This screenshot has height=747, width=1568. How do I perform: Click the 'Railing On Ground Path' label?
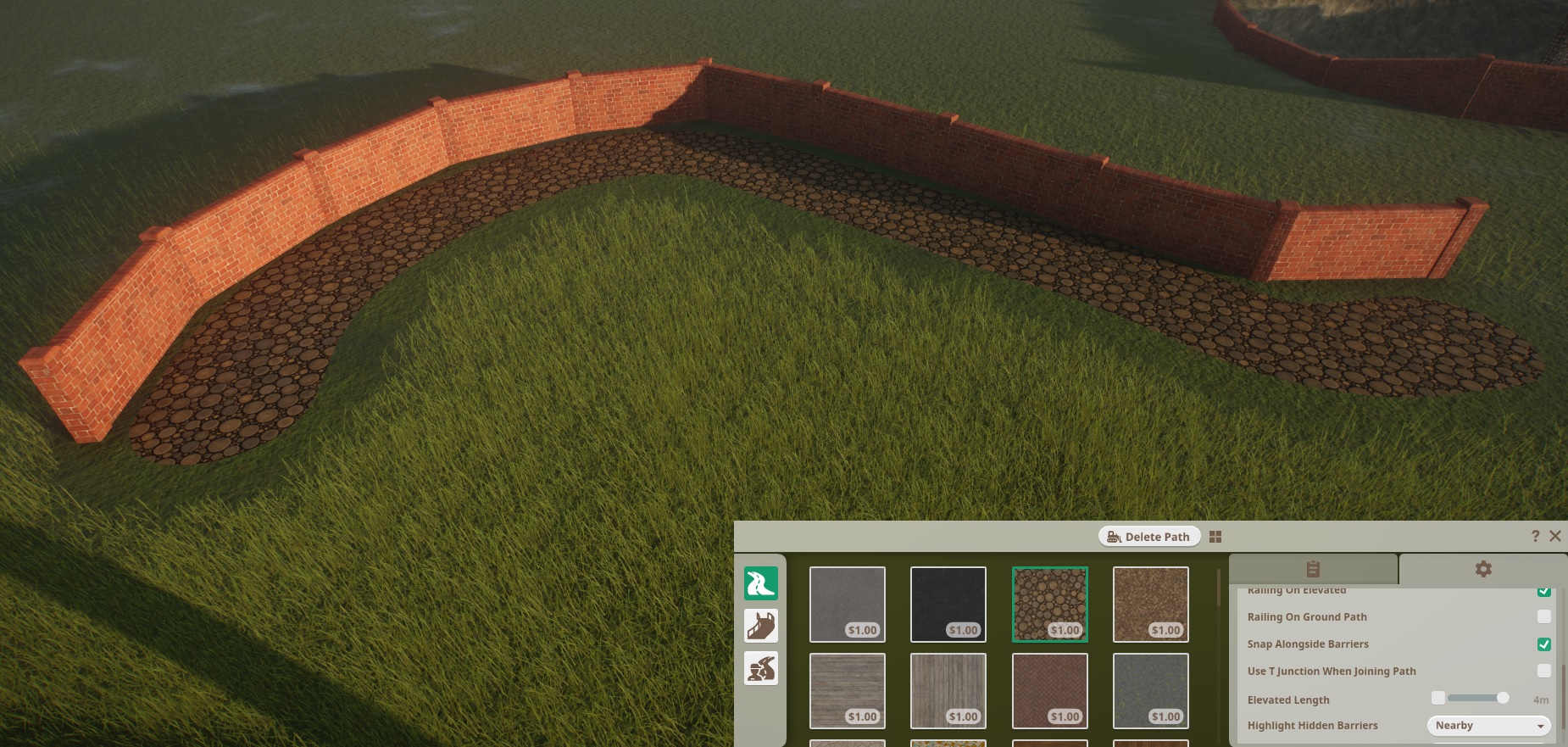pos(1307,617)
